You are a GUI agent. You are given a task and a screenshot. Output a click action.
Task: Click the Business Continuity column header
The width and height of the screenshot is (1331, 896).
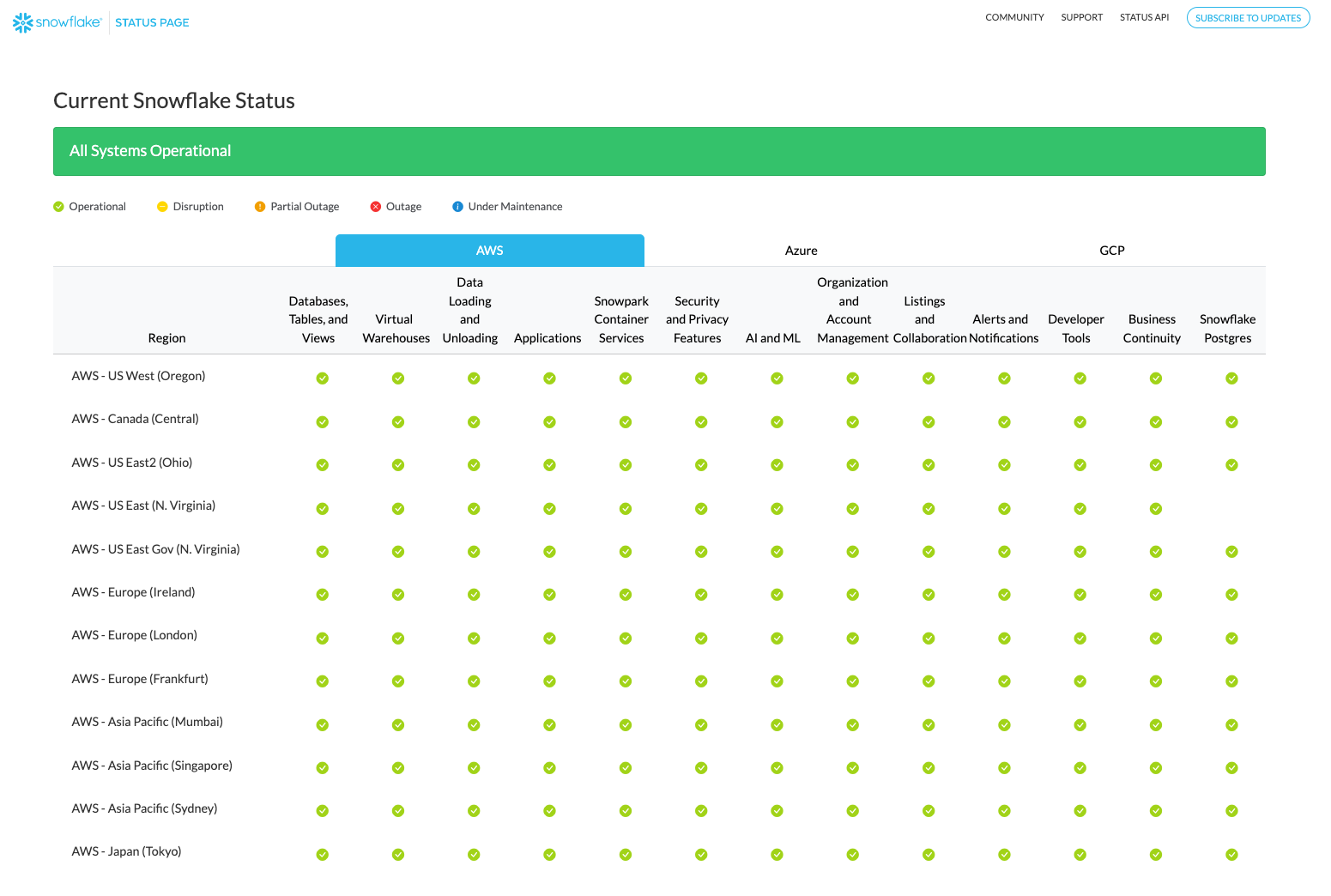(1152, 329)
